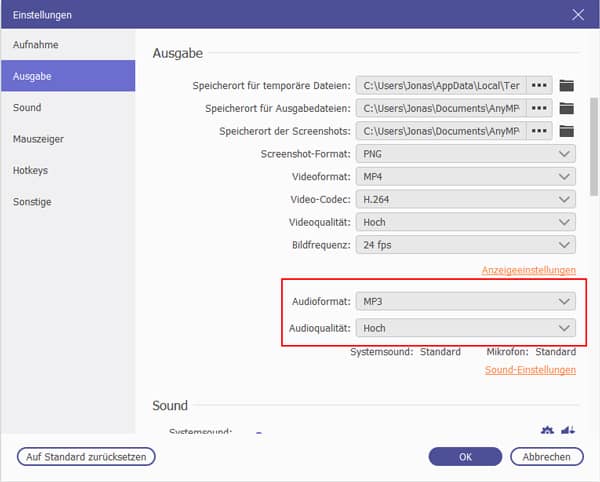This screenshot has height=482, width=600.
Task: Click the Ausgabe section heading
Action: (178, 53)
